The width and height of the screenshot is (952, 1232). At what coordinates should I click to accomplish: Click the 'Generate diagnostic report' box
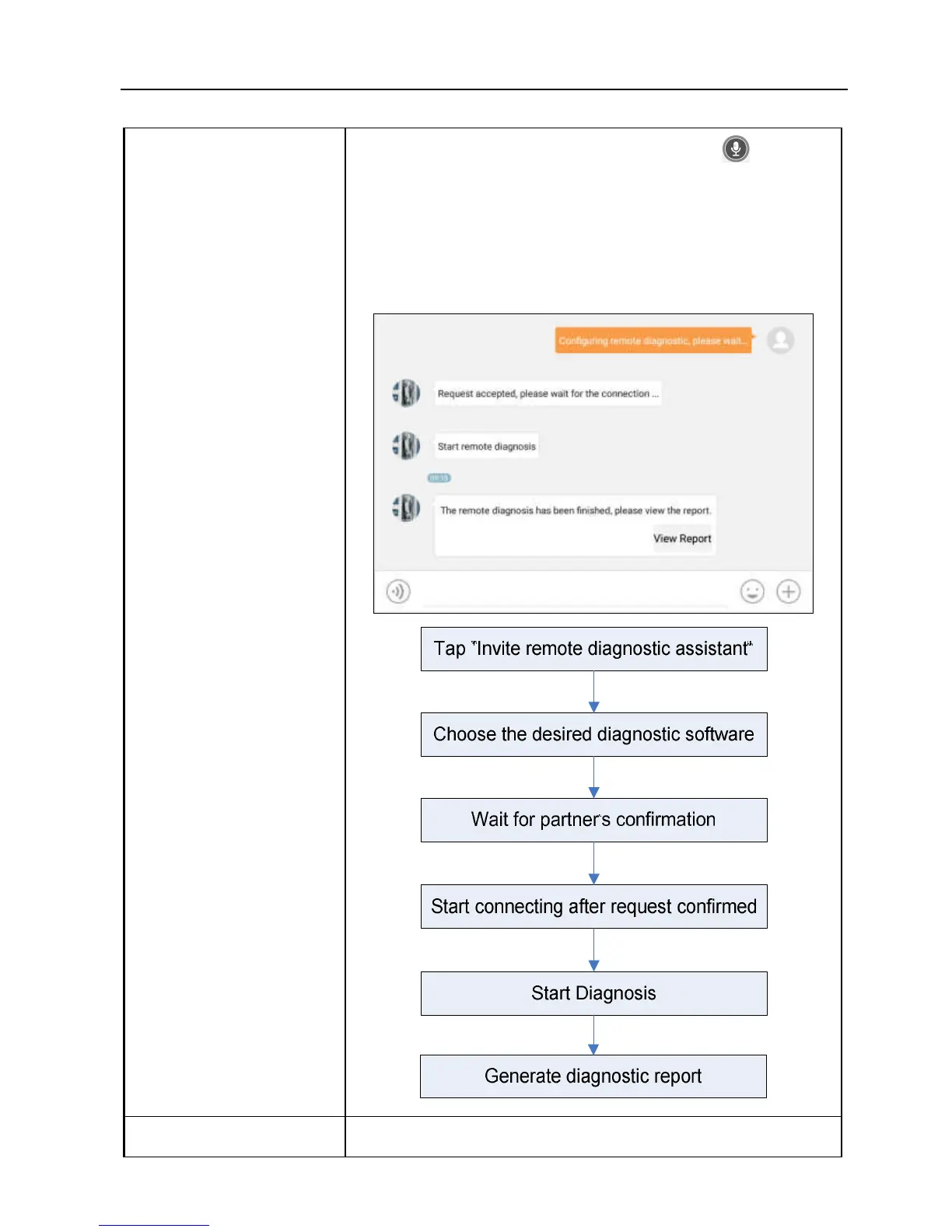[593, 1076]
